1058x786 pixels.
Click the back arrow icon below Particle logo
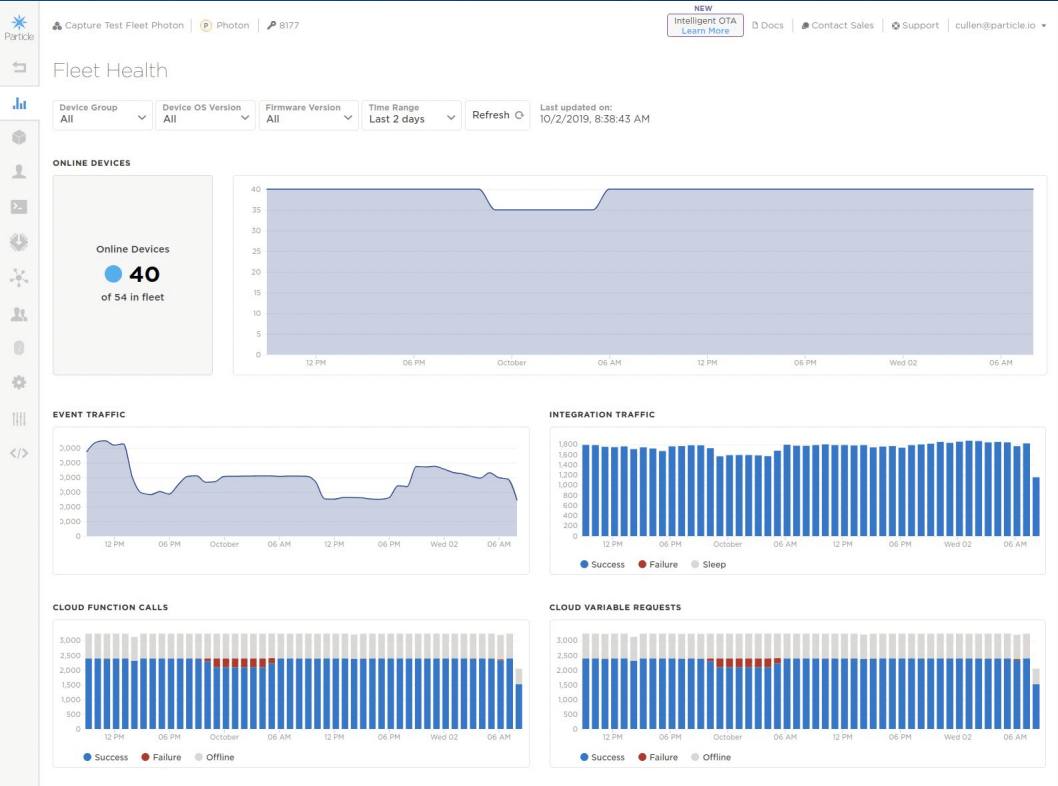click(x=18, y=67)
